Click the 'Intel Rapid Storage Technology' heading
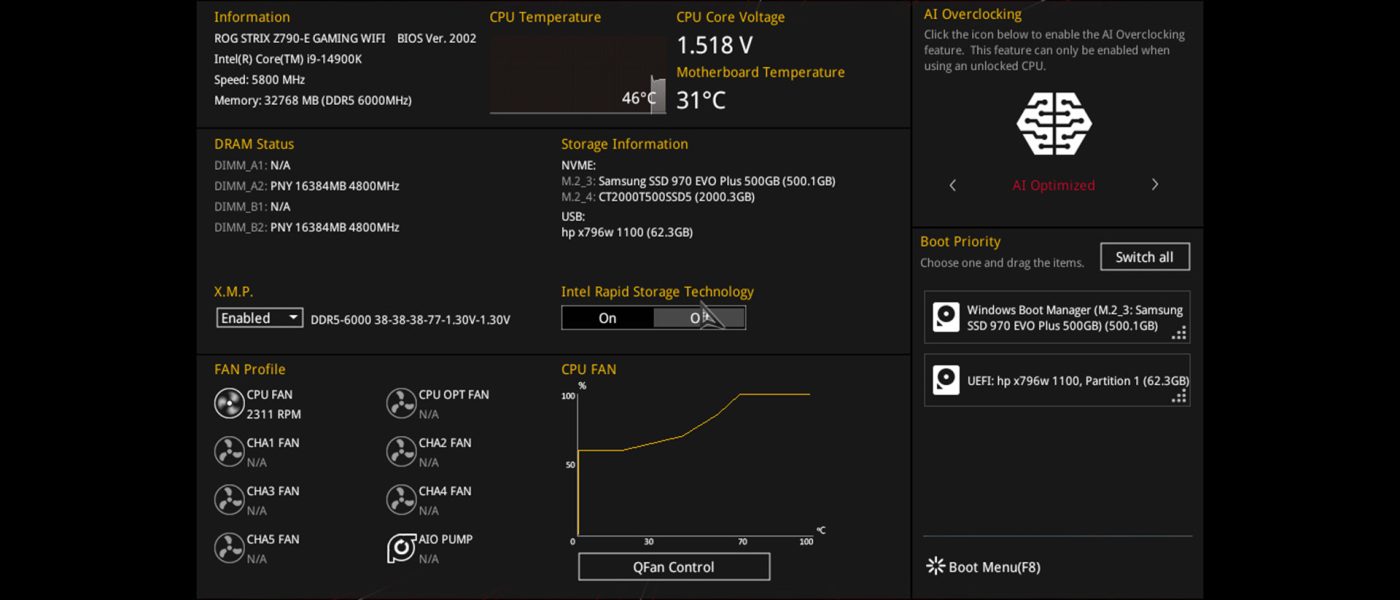The width and height of the screenshot is (1400, 600). coord(657,292)
